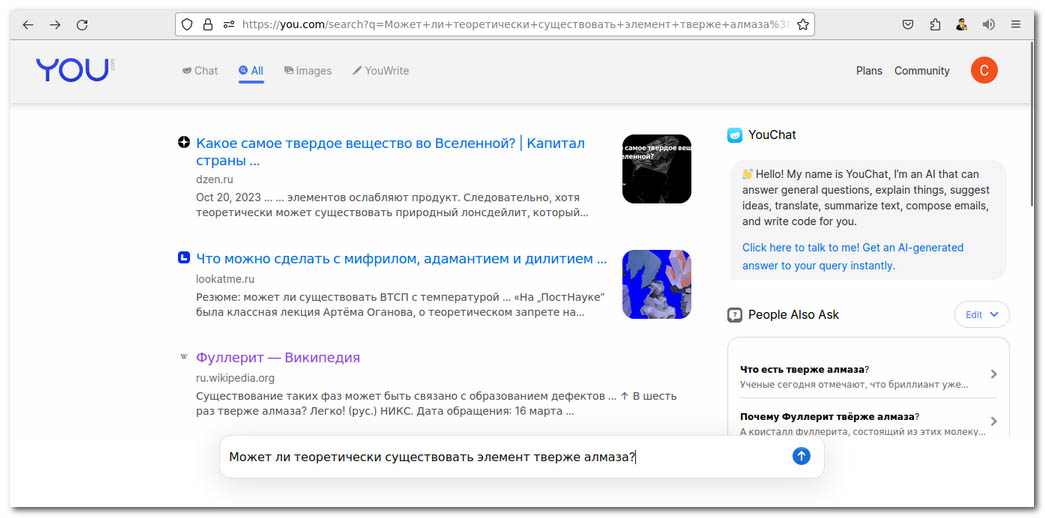Screen dimensions: 1045x518
Task: Go forward with the browser forward arrow
Action: [x=55, y=25]
